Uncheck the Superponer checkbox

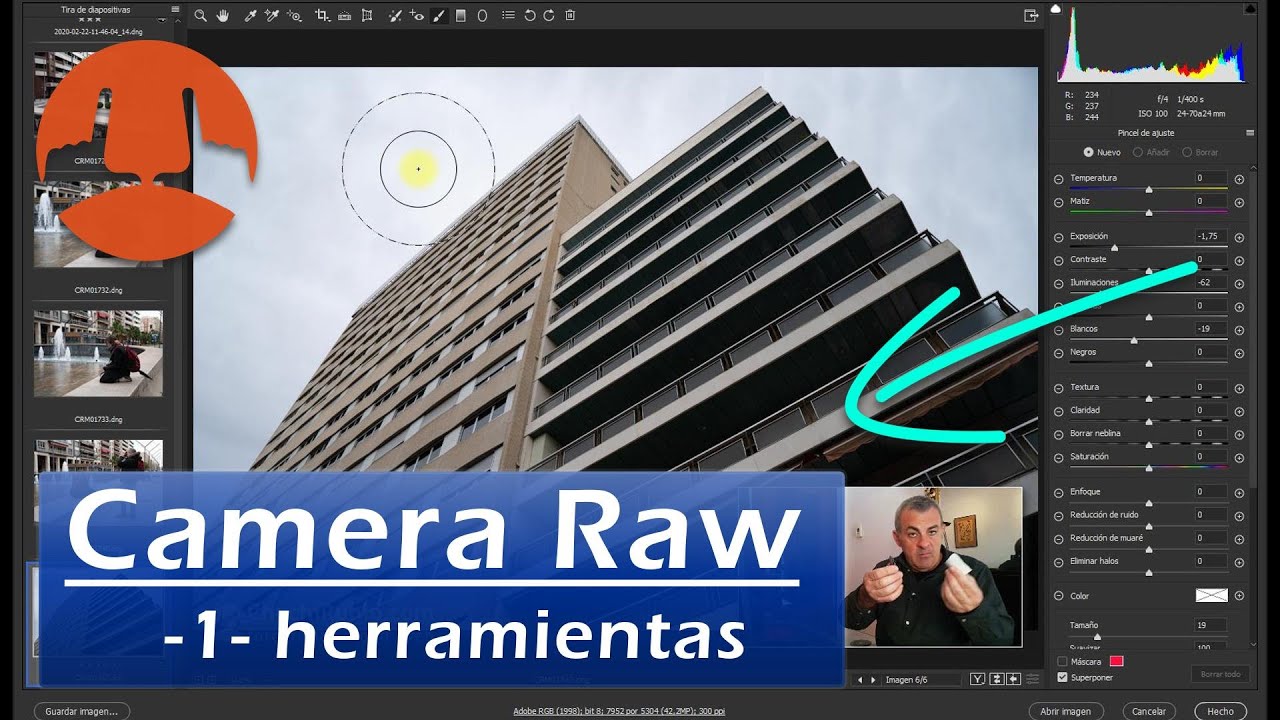1062,677
